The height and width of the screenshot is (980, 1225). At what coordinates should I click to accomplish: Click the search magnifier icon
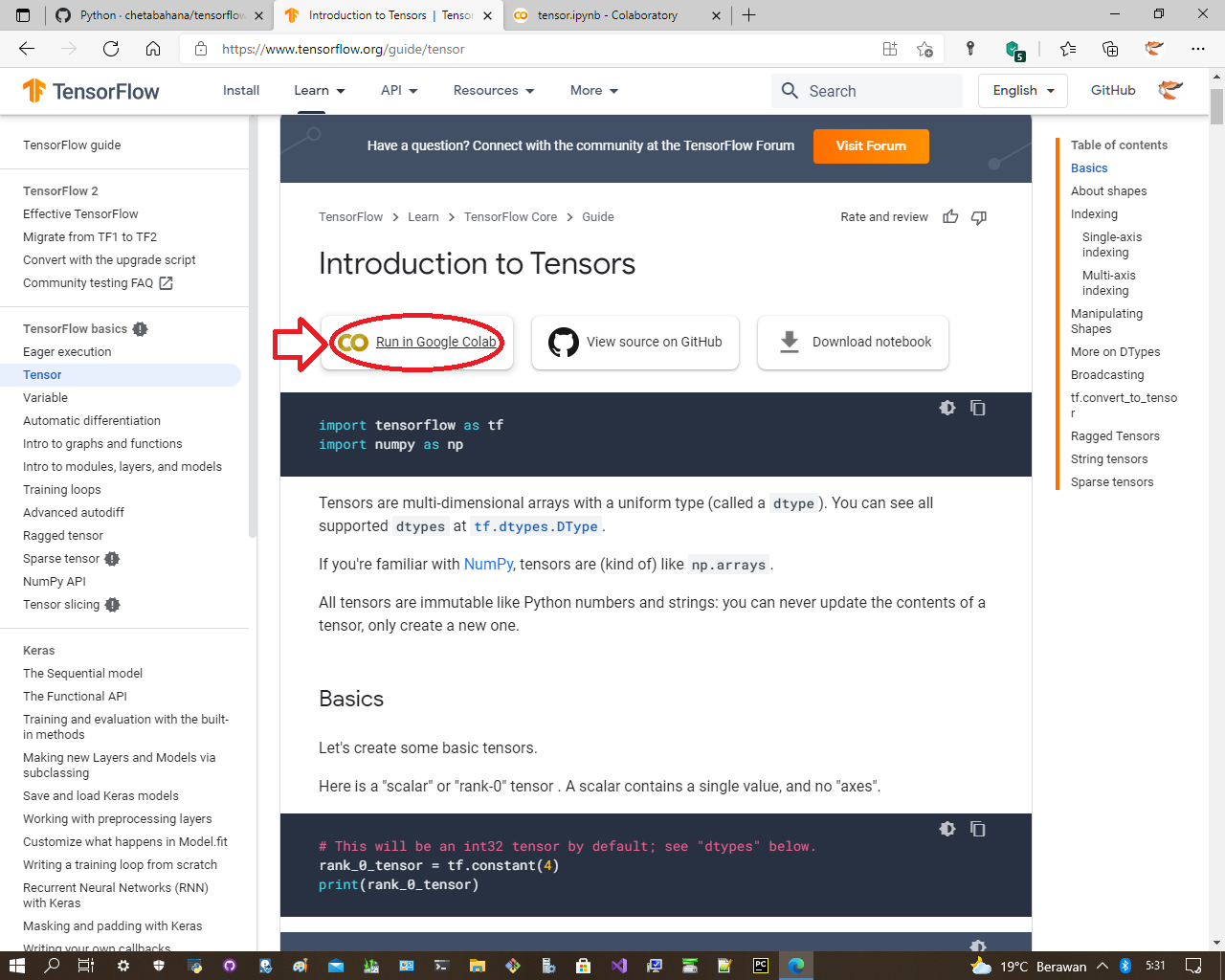pyautogui.click(x=790, y=91)
